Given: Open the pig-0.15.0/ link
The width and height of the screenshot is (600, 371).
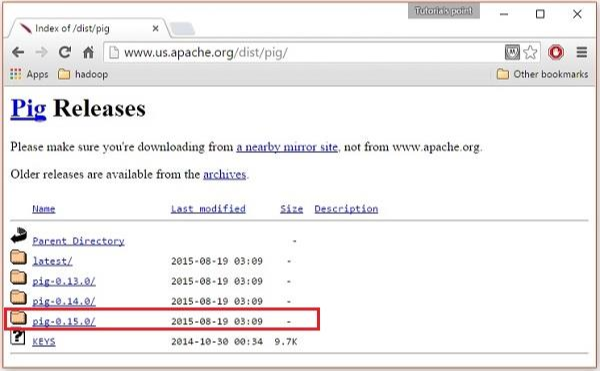Looking at the screenshot, I should [x=64, y=321].
